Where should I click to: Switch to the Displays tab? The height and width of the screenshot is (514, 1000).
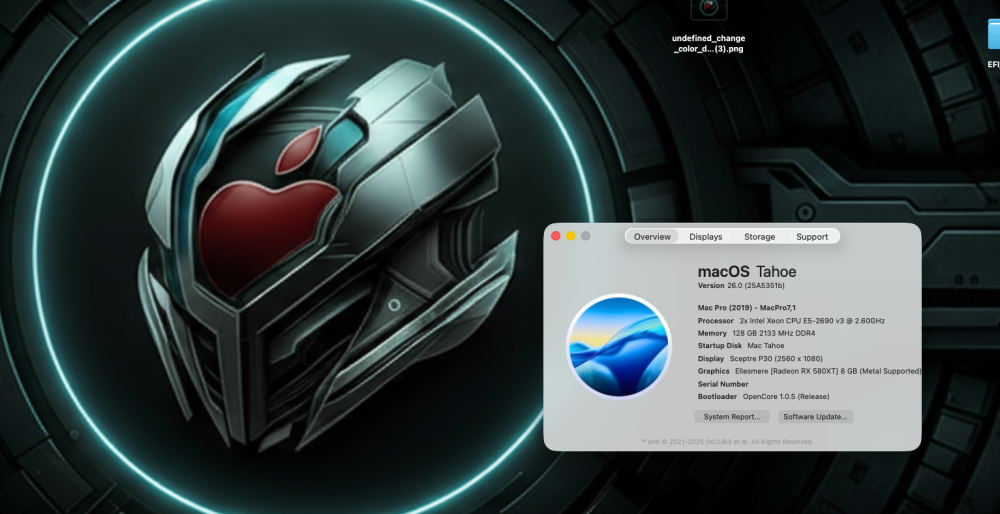705,237
